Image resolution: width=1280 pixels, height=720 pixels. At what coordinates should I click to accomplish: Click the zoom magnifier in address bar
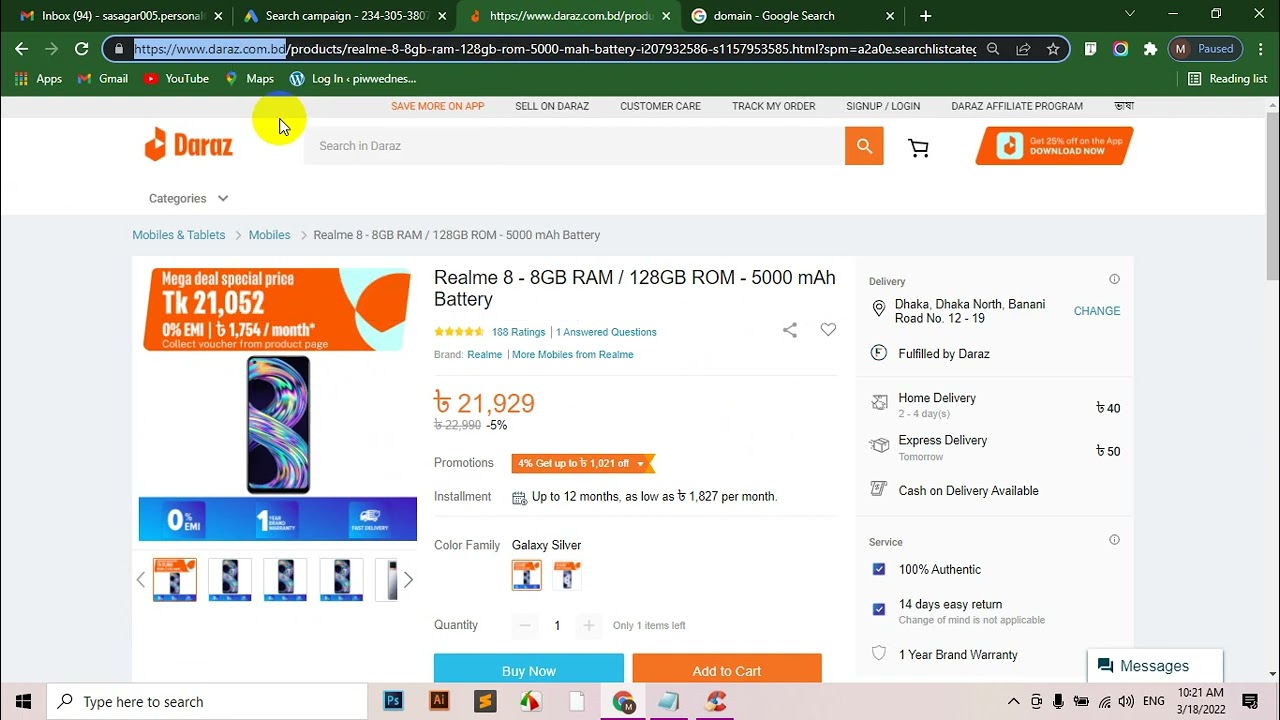(x=992, y=49)
